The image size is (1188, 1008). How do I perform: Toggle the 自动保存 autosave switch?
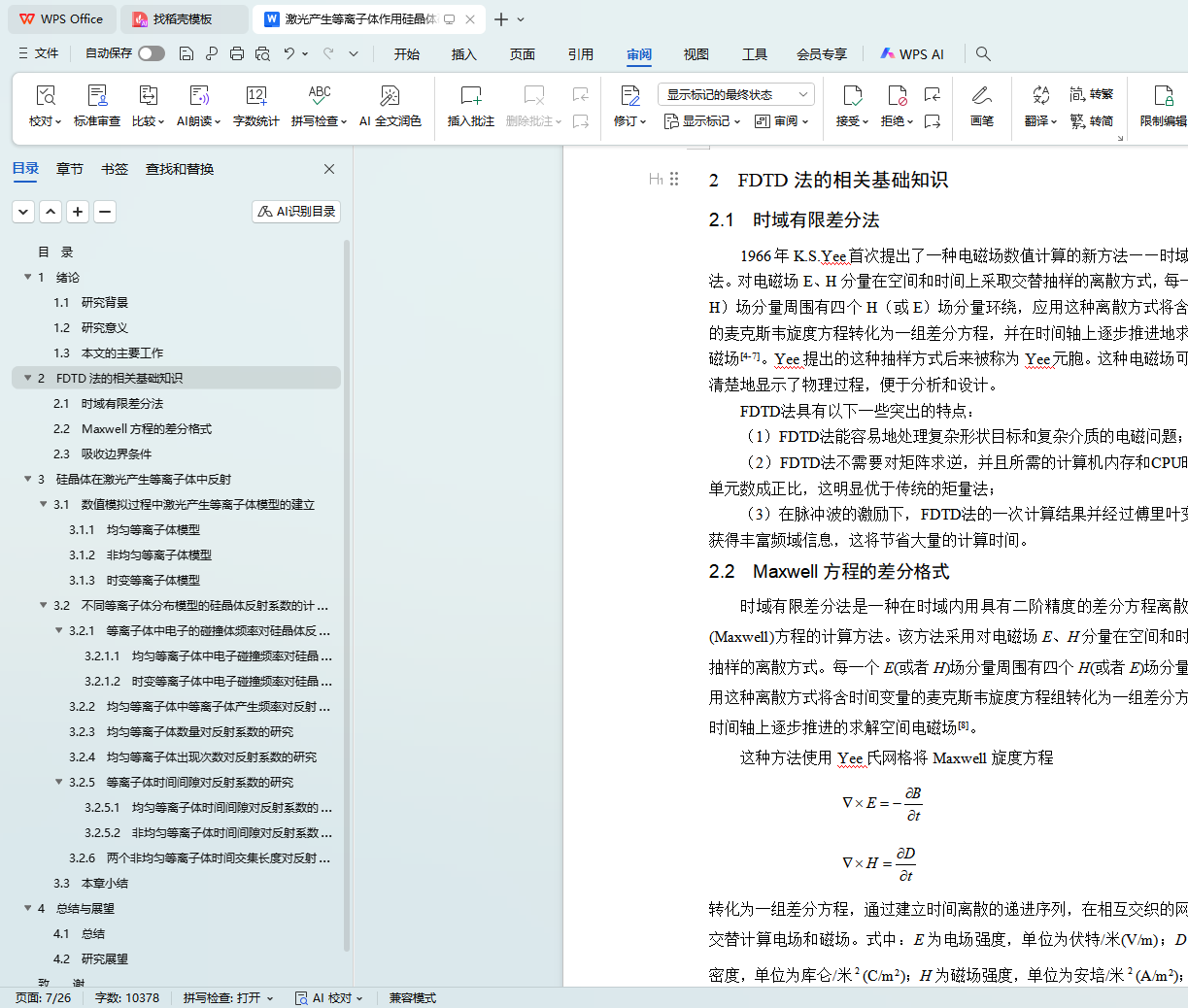tap(152, 53)
